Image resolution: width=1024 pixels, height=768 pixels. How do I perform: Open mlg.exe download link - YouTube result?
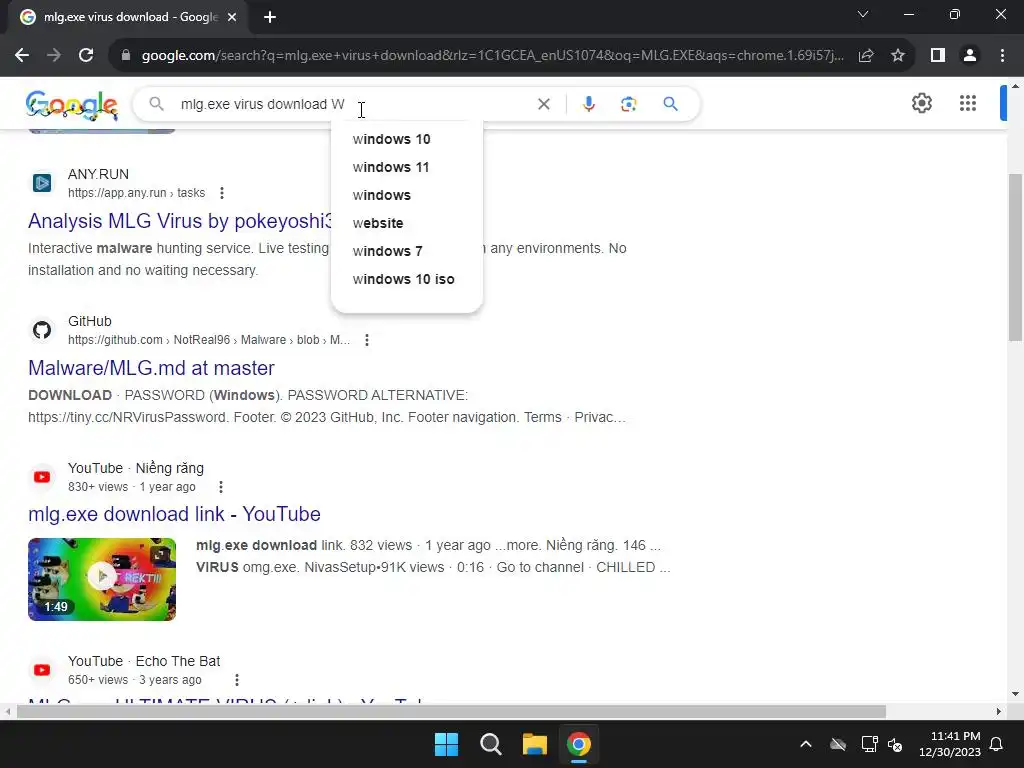pos(174,514)
